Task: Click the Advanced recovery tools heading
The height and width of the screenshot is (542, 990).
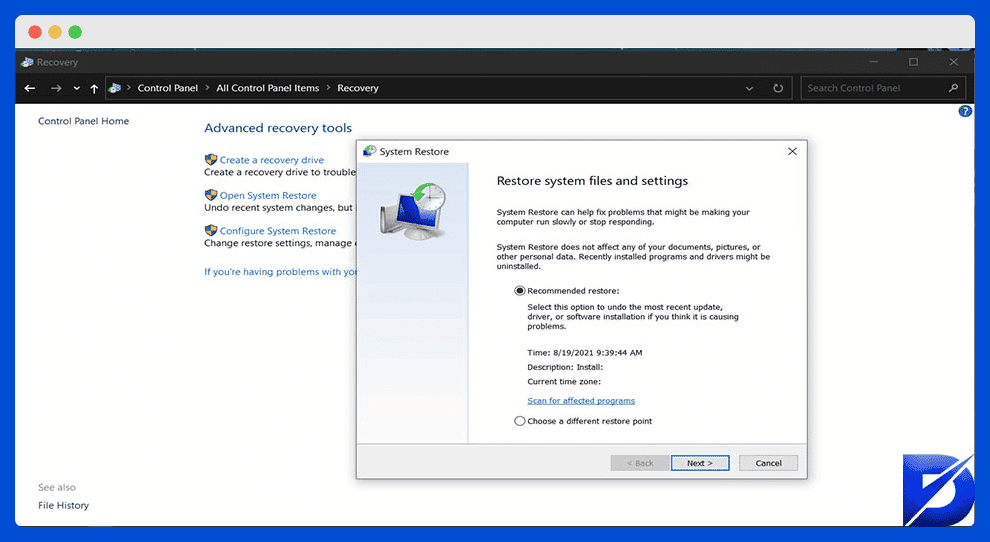Action: (278, 128)
